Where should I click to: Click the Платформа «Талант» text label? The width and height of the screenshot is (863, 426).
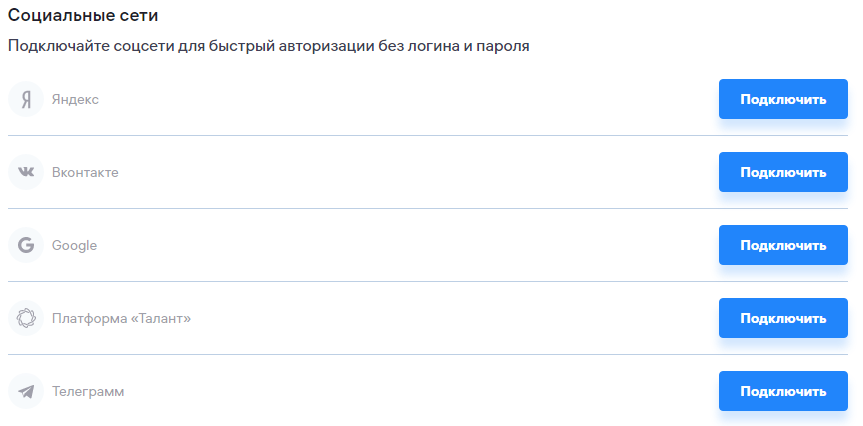[x=121, y=318]
